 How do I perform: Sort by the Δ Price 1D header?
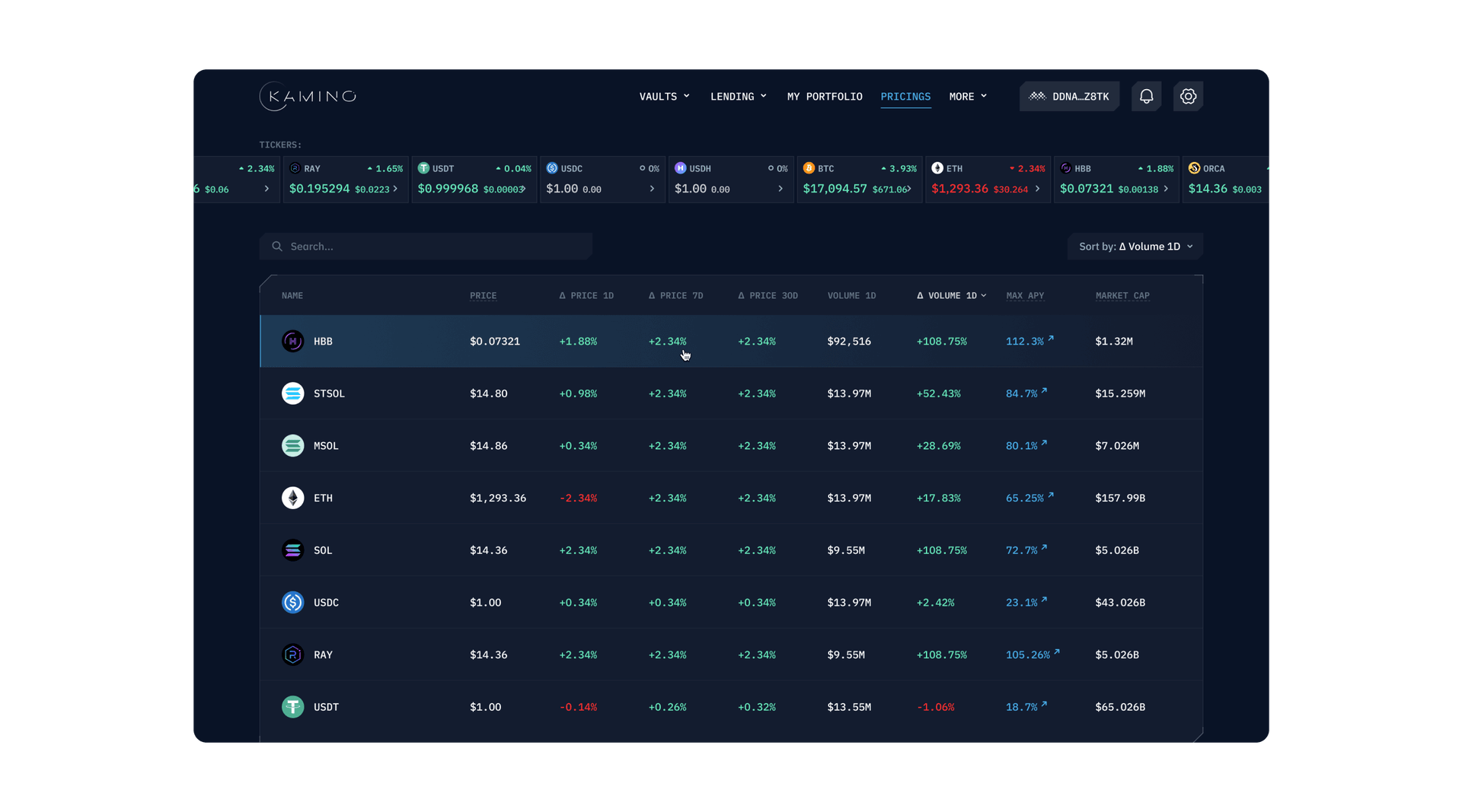pos(586,296)
